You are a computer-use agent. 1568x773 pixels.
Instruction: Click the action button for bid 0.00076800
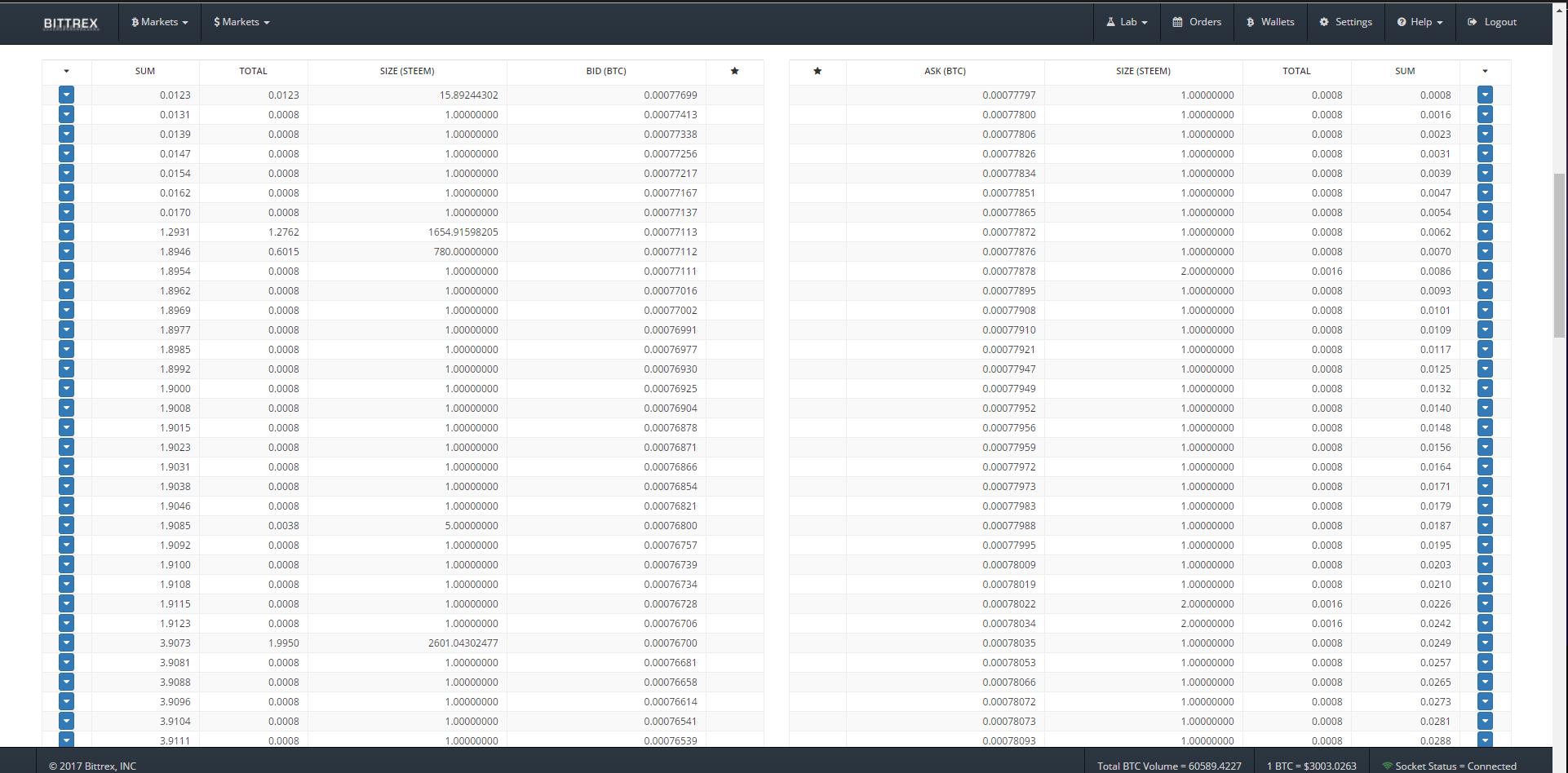(67, 525)
